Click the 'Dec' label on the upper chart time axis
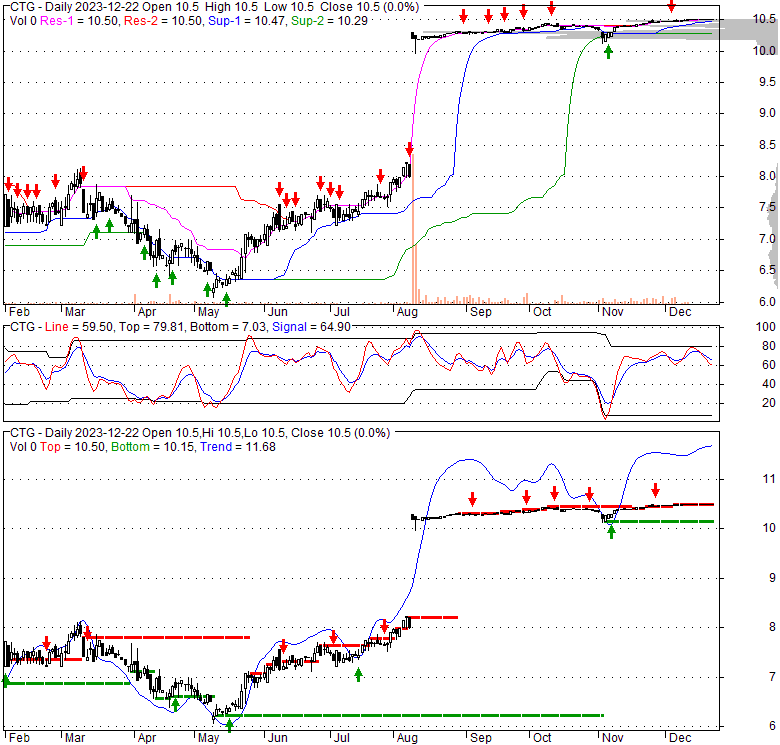 click(x=680, y=312)
